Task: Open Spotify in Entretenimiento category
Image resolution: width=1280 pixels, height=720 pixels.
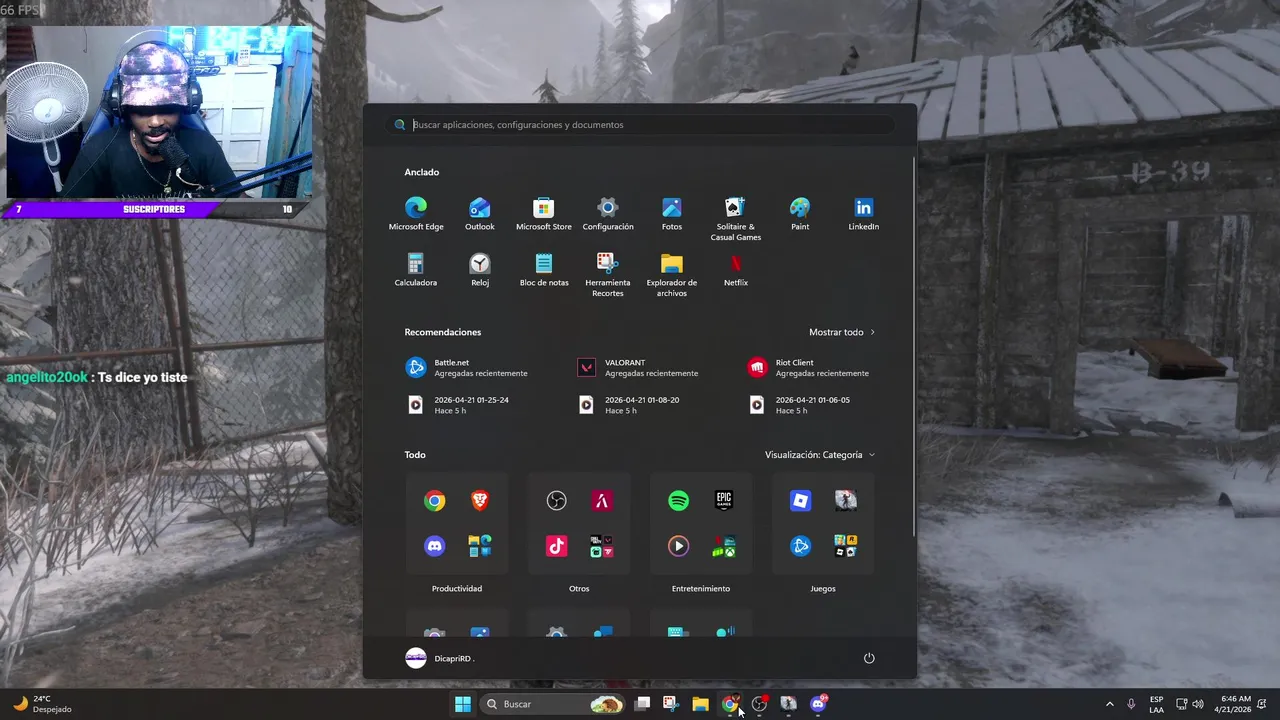Action: tap(678, 501)
